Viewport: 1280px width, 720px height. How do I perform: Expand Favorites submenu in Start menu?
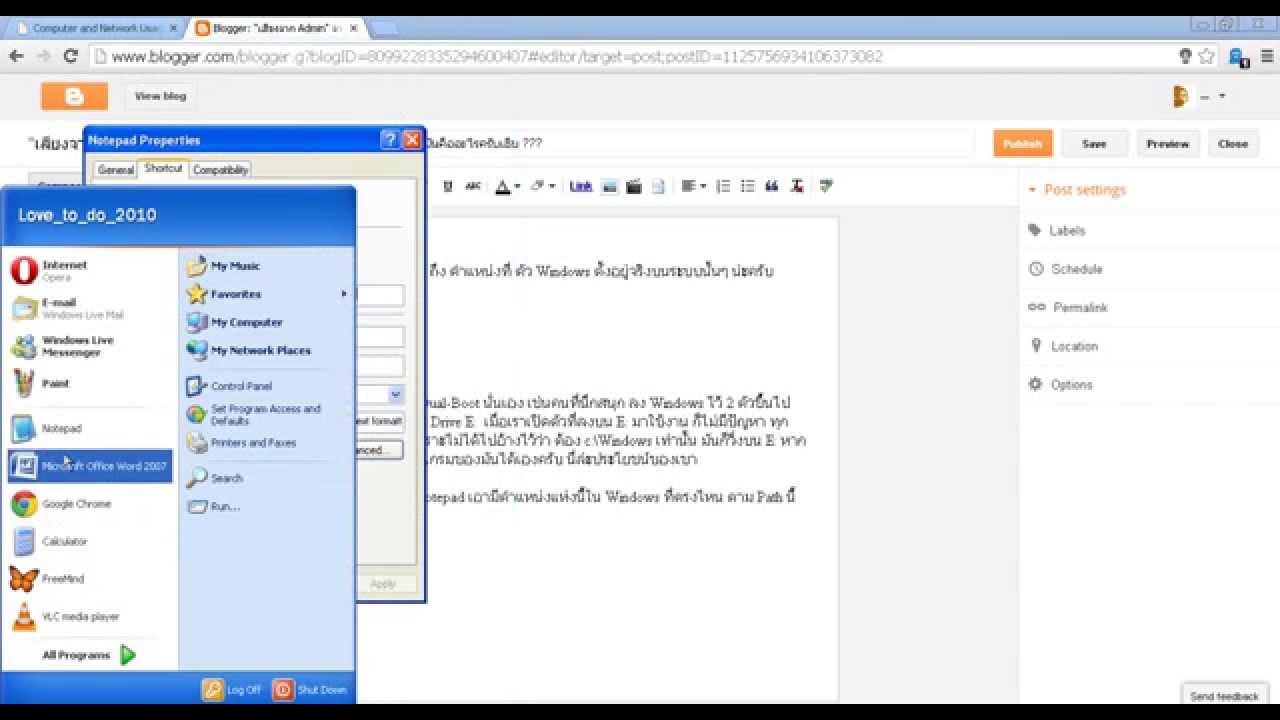(x=344, y=294)
